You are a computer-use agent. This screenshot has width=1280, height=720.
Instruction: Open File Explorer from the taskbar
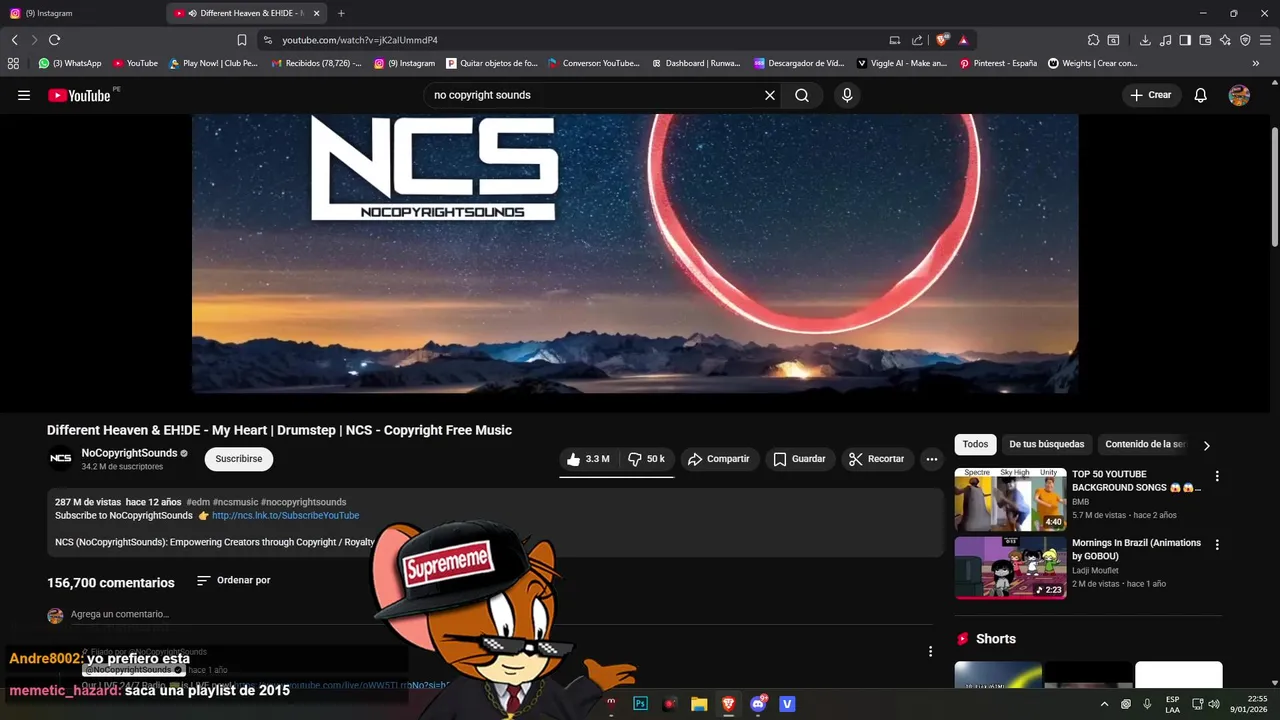tap(699, 704)
